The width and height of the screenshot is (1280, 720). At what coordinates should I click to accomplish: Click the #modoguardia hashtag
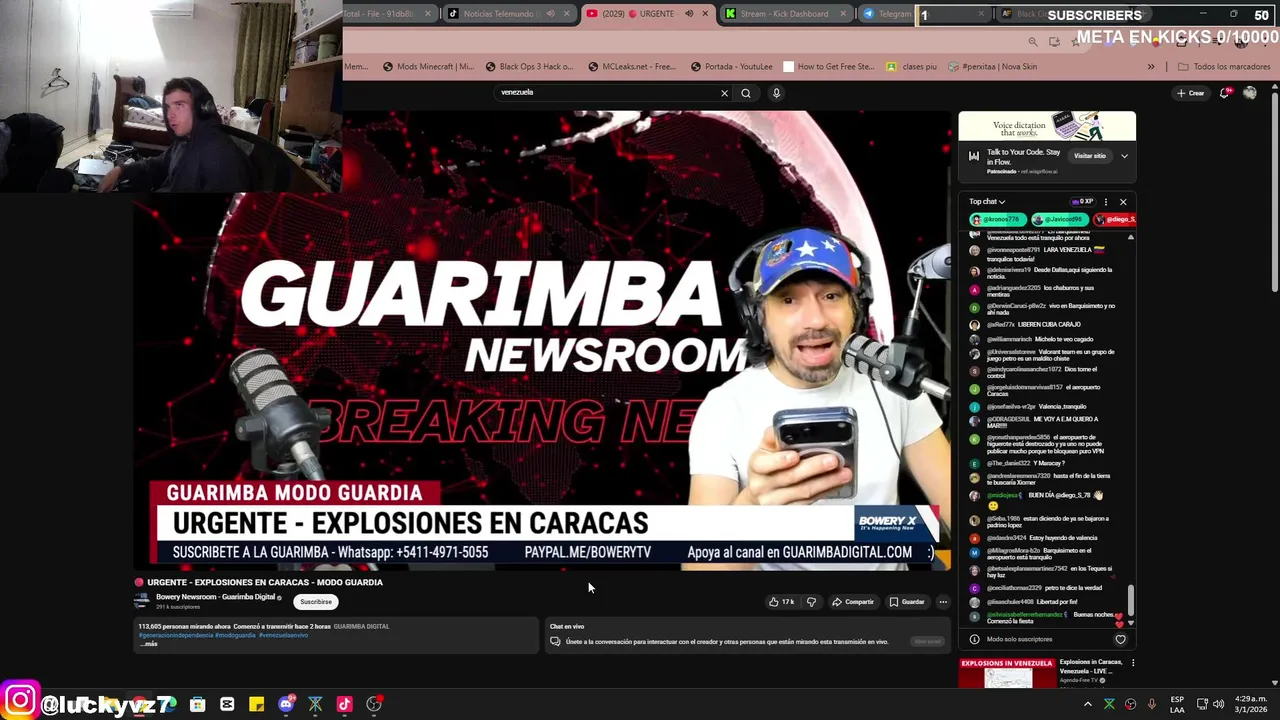click(236, 635)
